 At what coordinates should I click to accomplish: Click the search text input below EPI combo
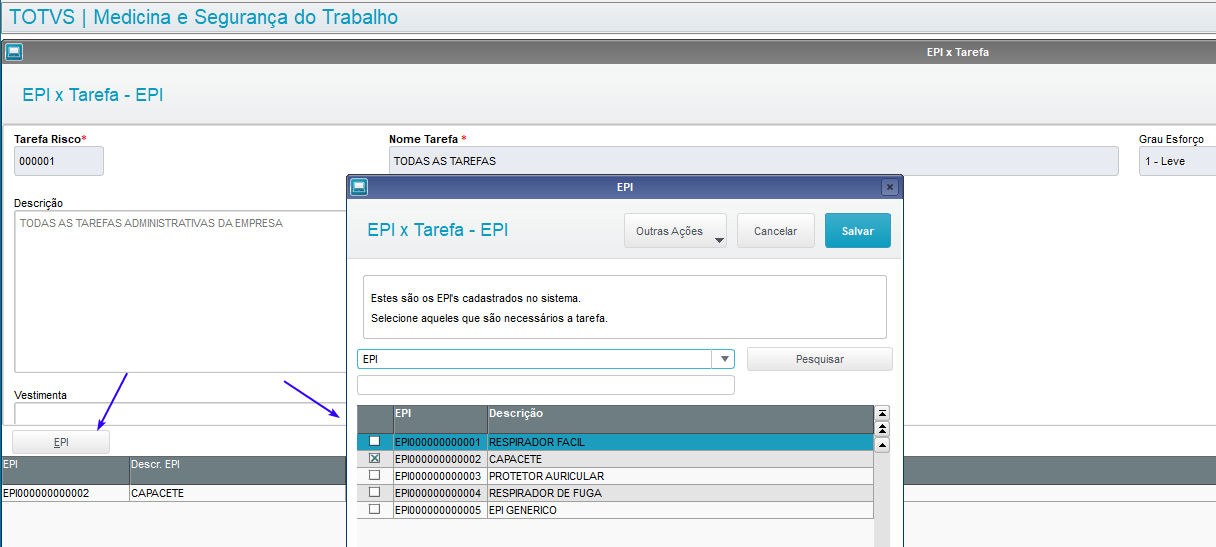546,385
